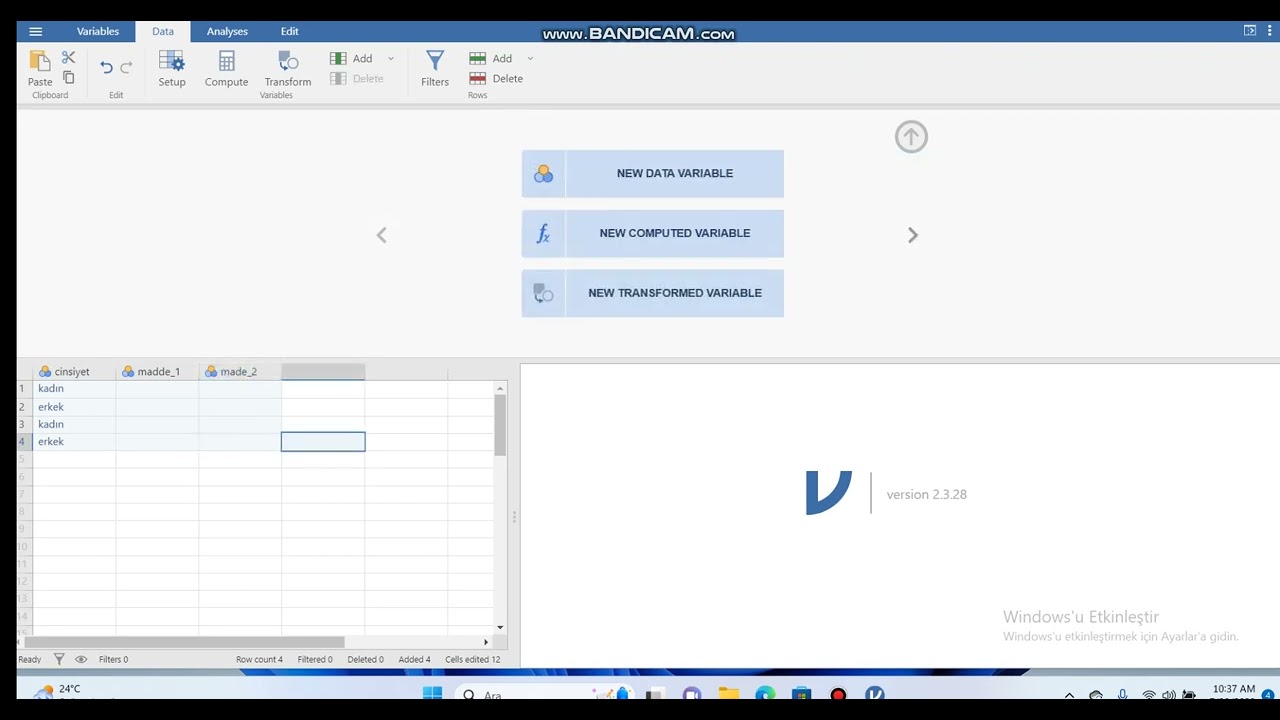Select the empty fourth column header
Viewport: 1280px width, 720px height.
323,372
